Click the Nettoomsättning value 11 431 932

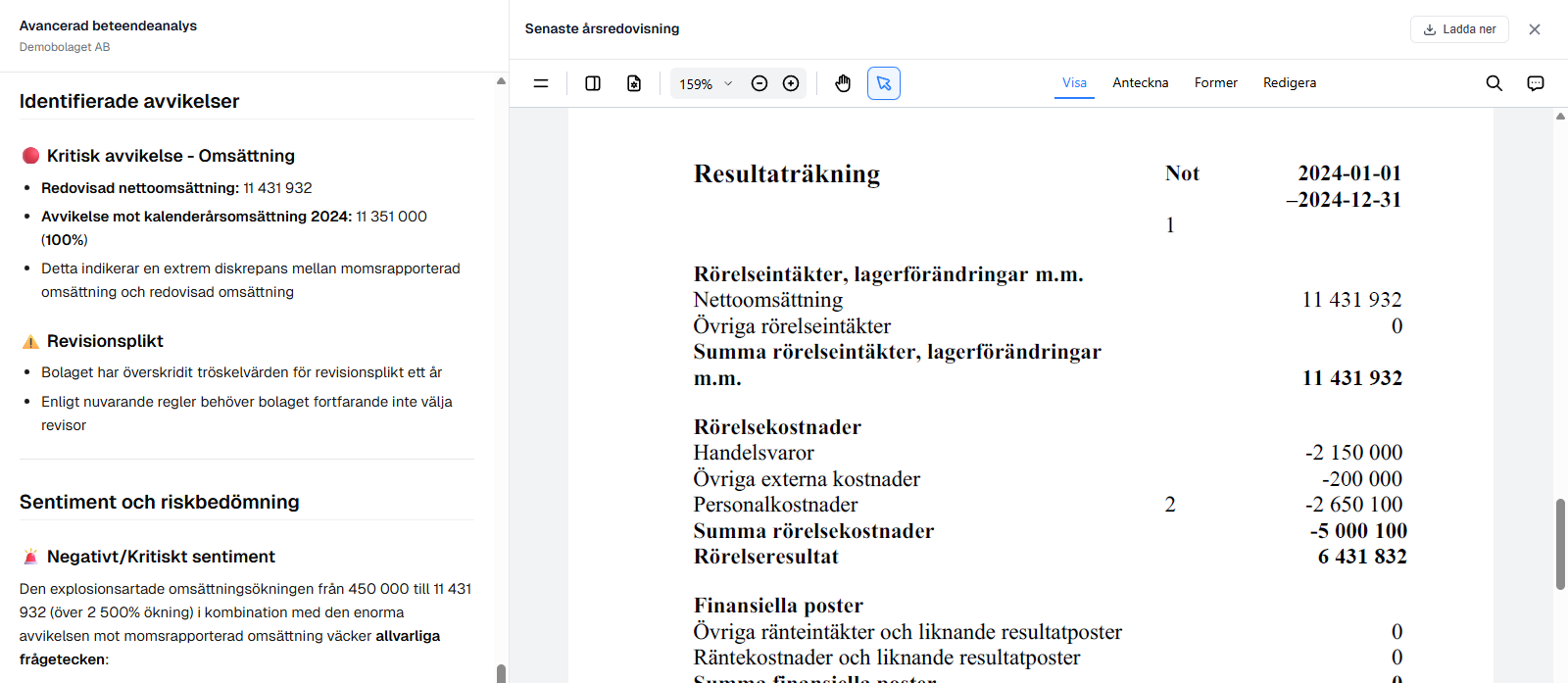tap(1351, 300)
